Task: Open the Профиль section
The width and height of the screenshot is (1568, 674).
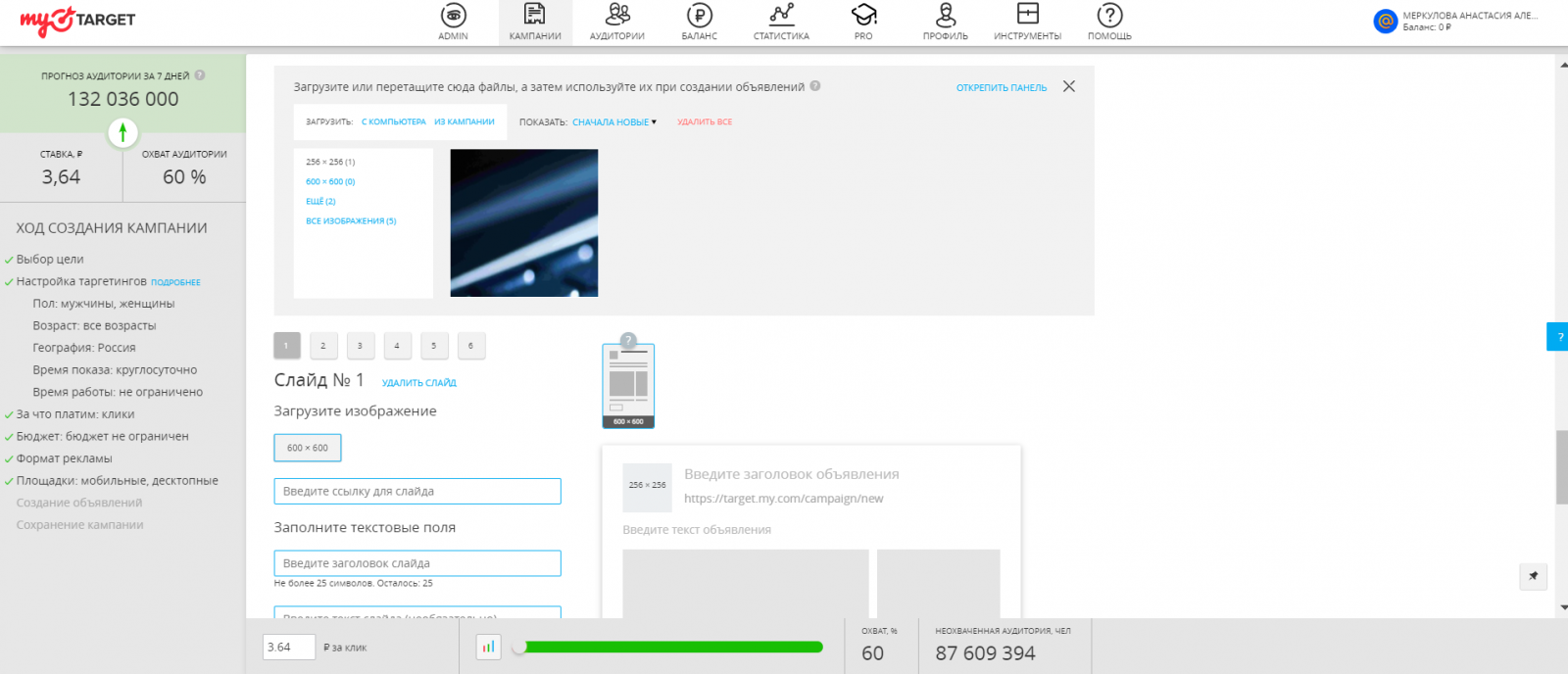Action: tap(946, 23)
